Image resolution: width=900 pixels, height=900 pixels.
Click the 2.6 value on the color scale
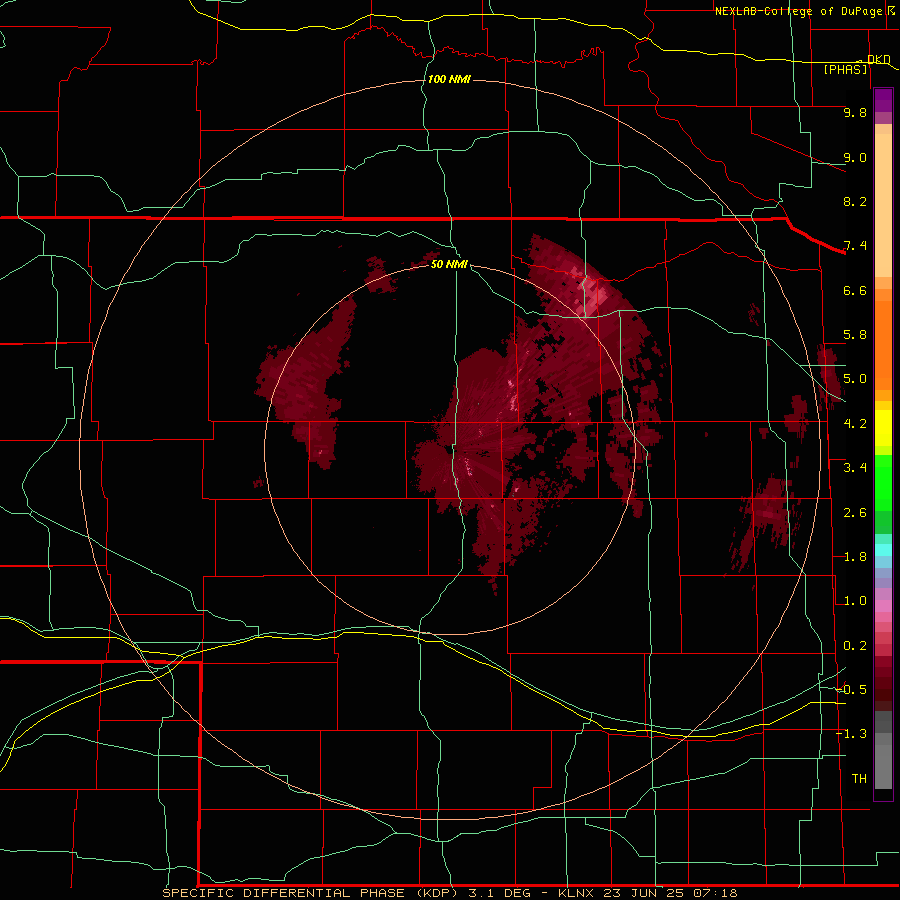[x=855, y=513]
